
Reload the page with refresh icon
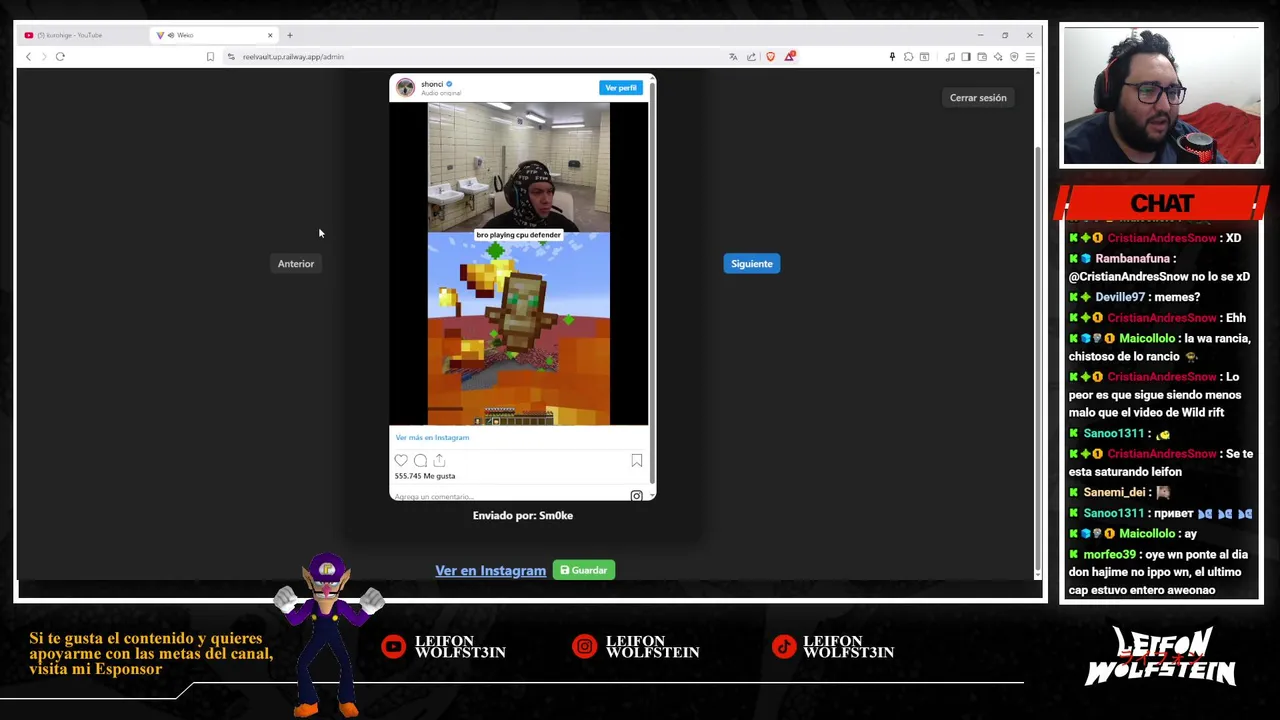(x=60, y=57)
